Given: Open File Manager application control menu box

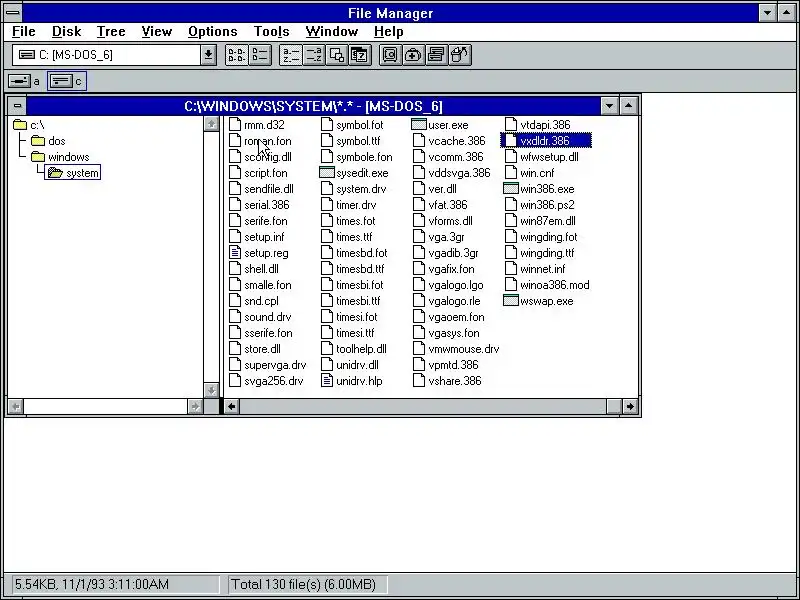Looking at the screenshot, I should (x=13, y=12).
